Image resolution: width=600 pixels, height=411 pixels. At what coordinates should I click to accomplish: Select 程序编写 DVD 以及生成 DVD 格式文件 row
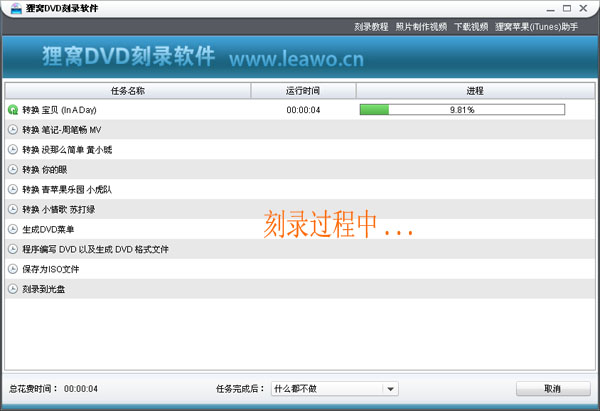(x=300, y=249)
